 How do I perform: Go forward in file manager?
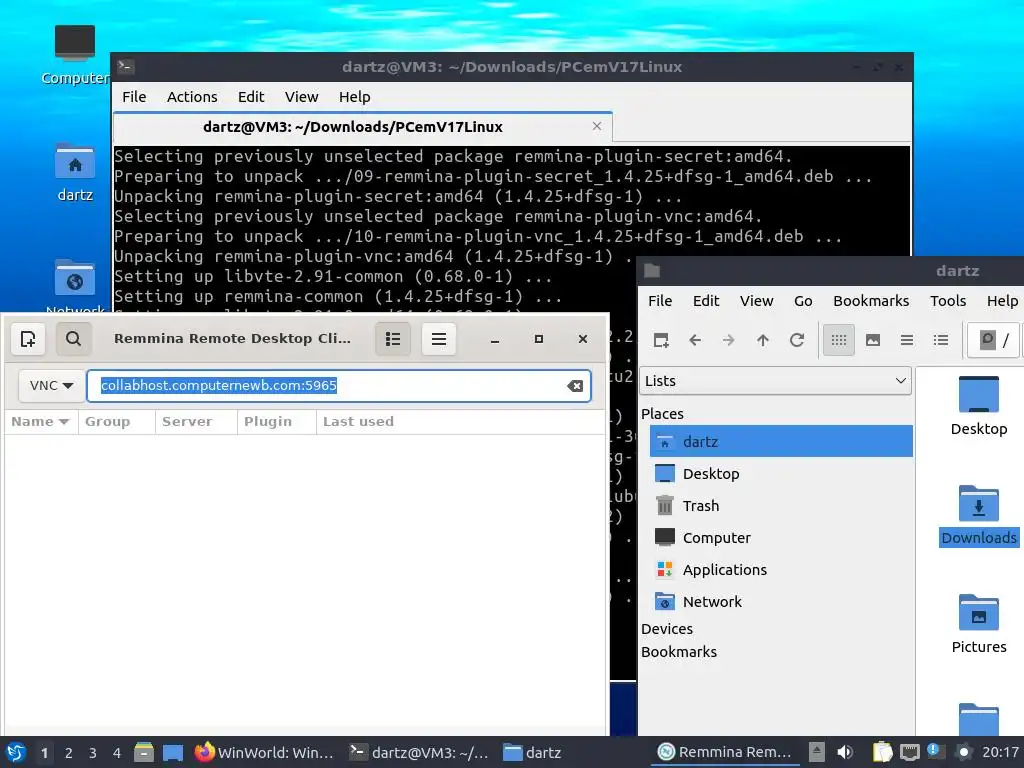coord(729,340)
